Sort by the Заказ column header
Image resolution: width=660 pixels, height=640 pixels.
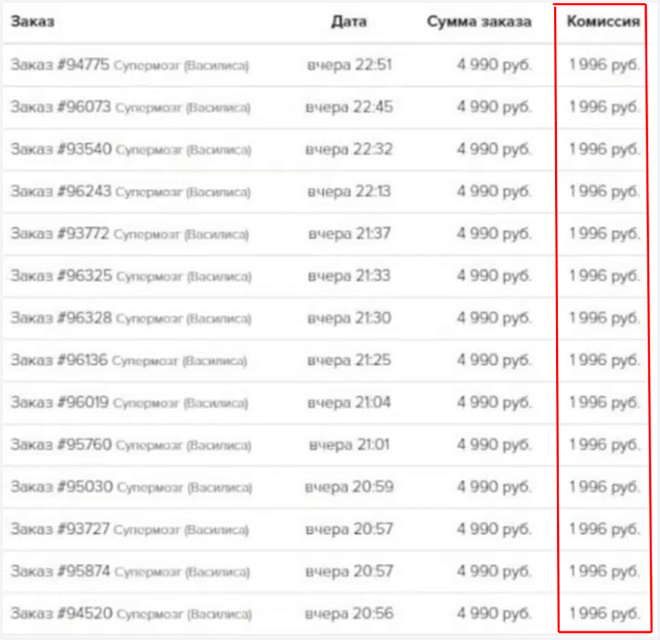point(32,21)
